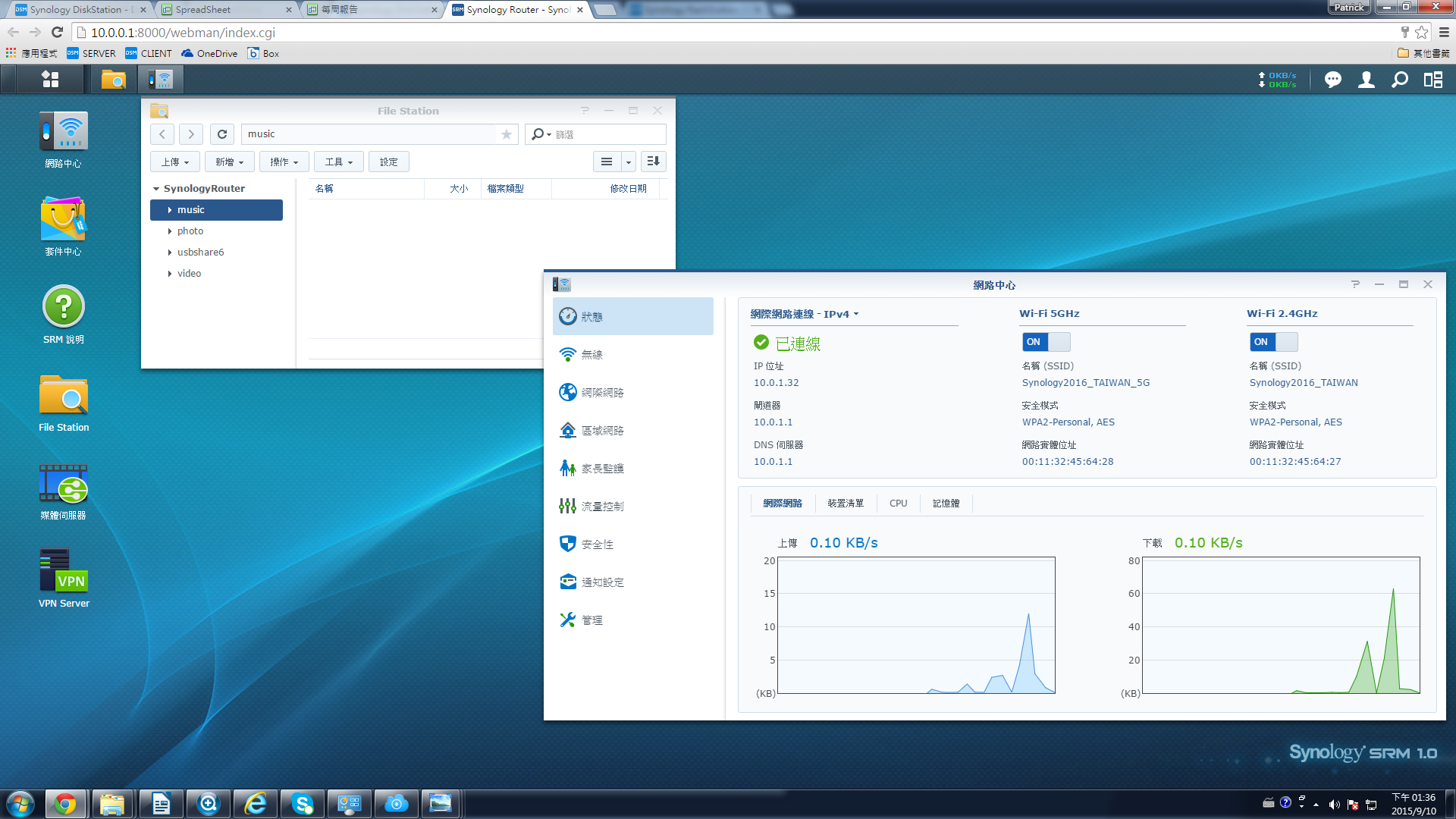This screenshot has width=1456, height=819.
Task: Open Skype from the Windows taskbar
Action: (302, 803)
